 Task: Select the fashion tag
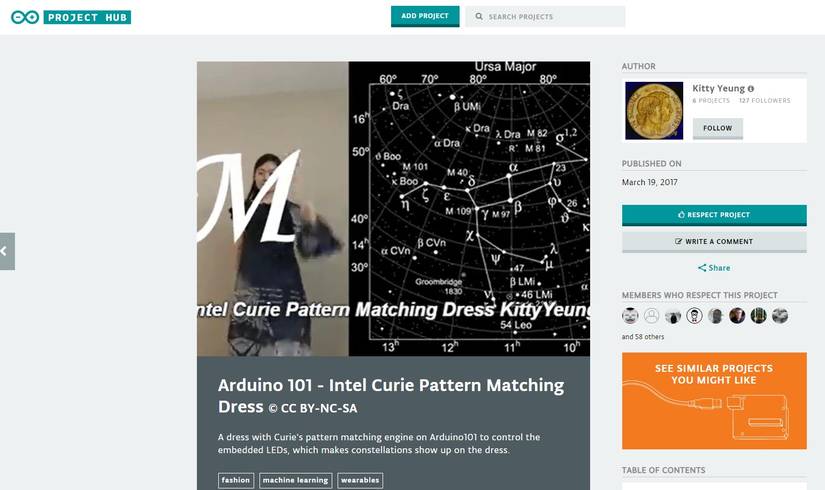pyautogui.click(x=236, y=481)
